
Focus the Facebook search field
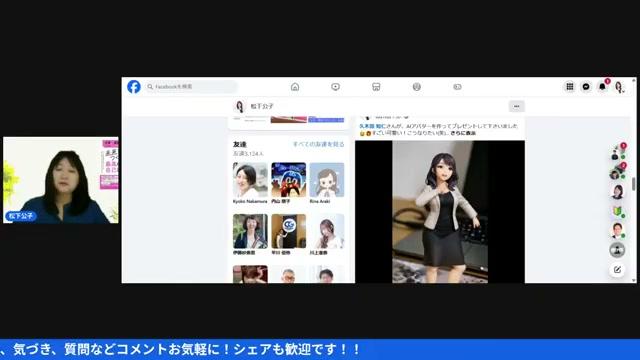tap(191, 87)
